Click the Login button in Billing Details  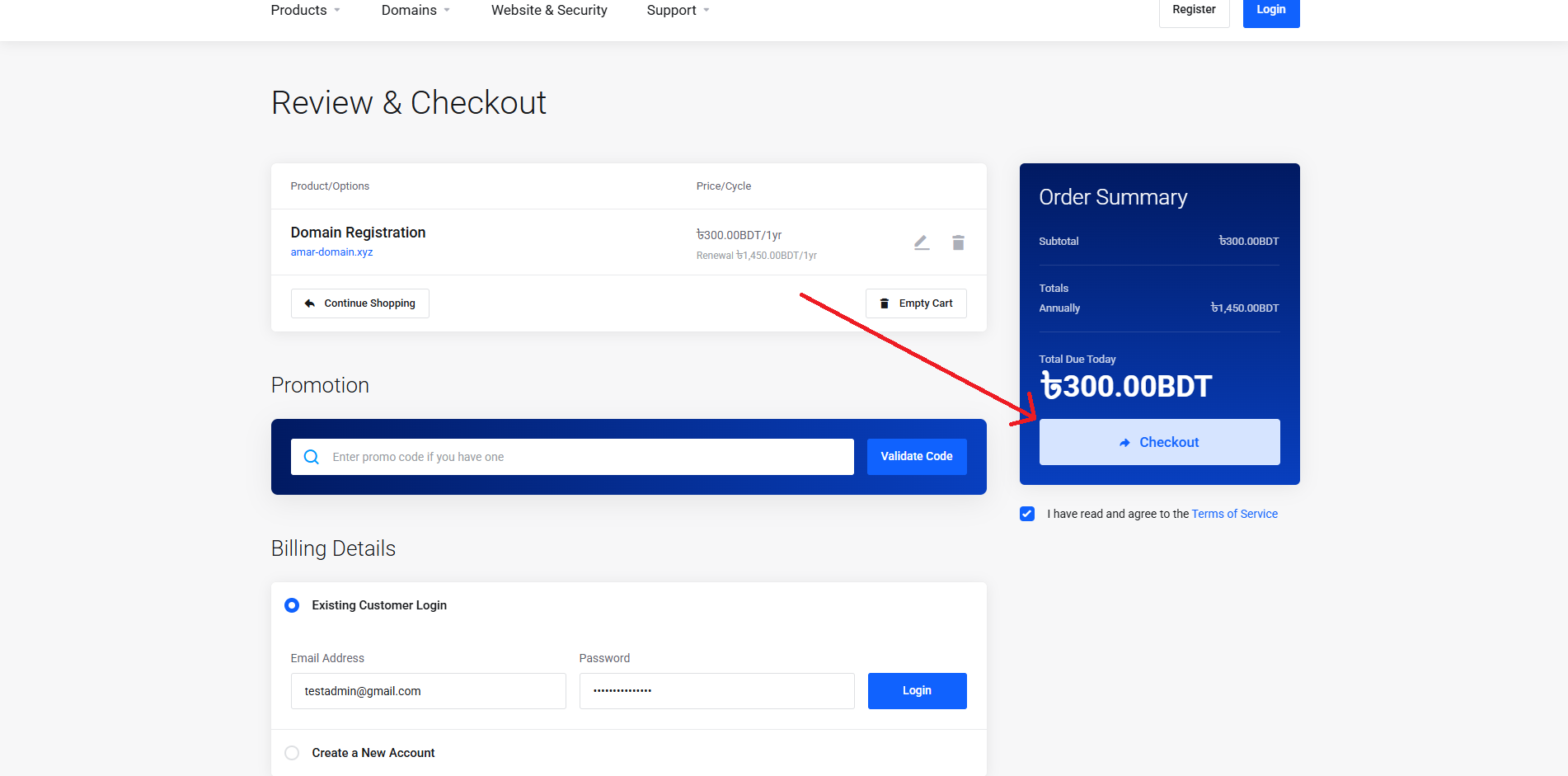pos(917,691)
